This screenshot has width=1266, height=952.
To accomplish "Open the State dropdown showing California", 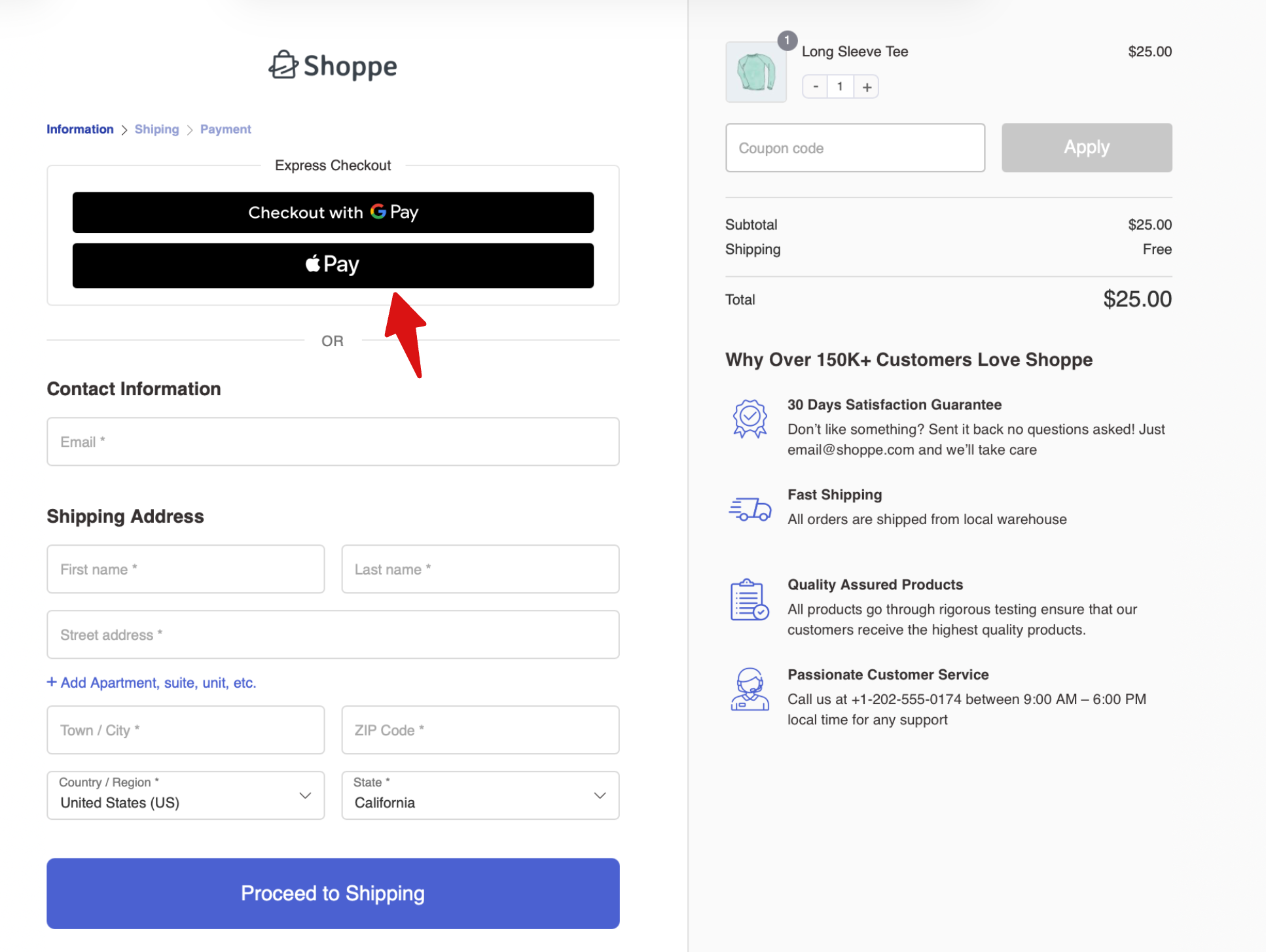I will (480, 795).
